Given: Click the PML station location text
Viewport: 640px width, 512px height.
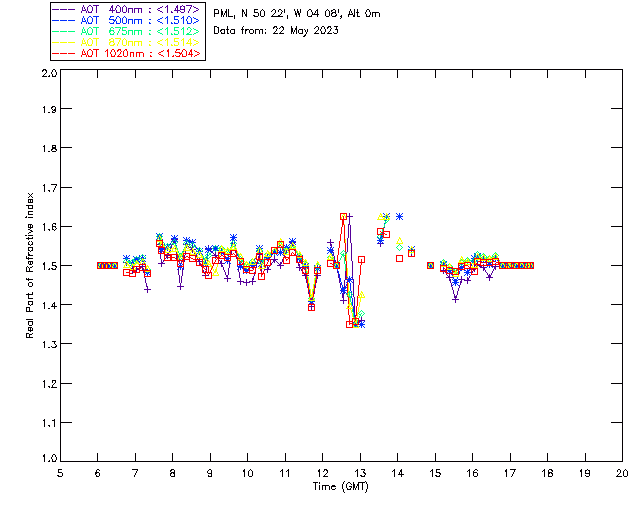Looking at the screenshot, I should 297,14.
